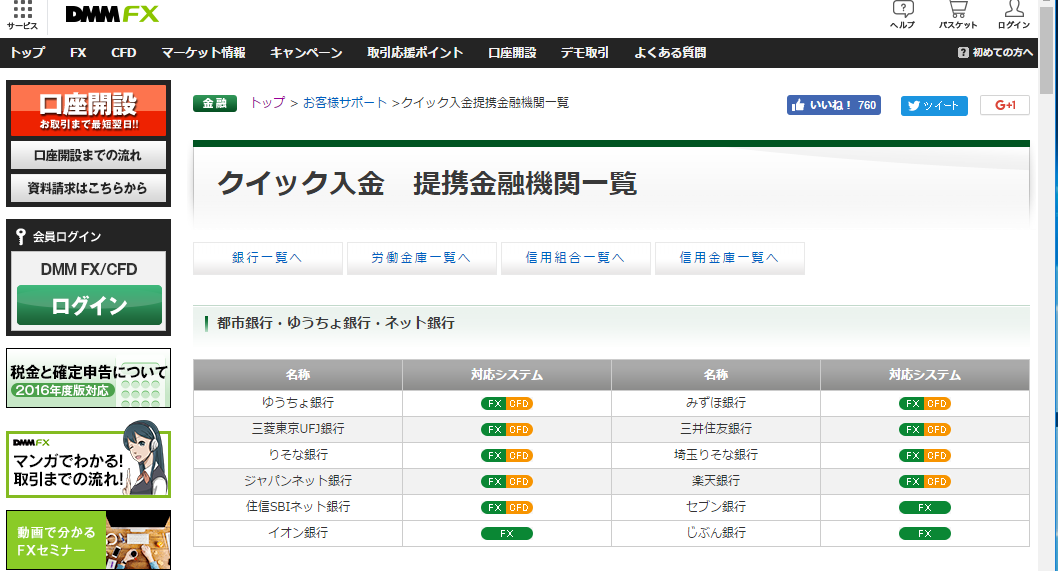
Task: Click the red 口座開設 banner button
Action: [88, 110]
